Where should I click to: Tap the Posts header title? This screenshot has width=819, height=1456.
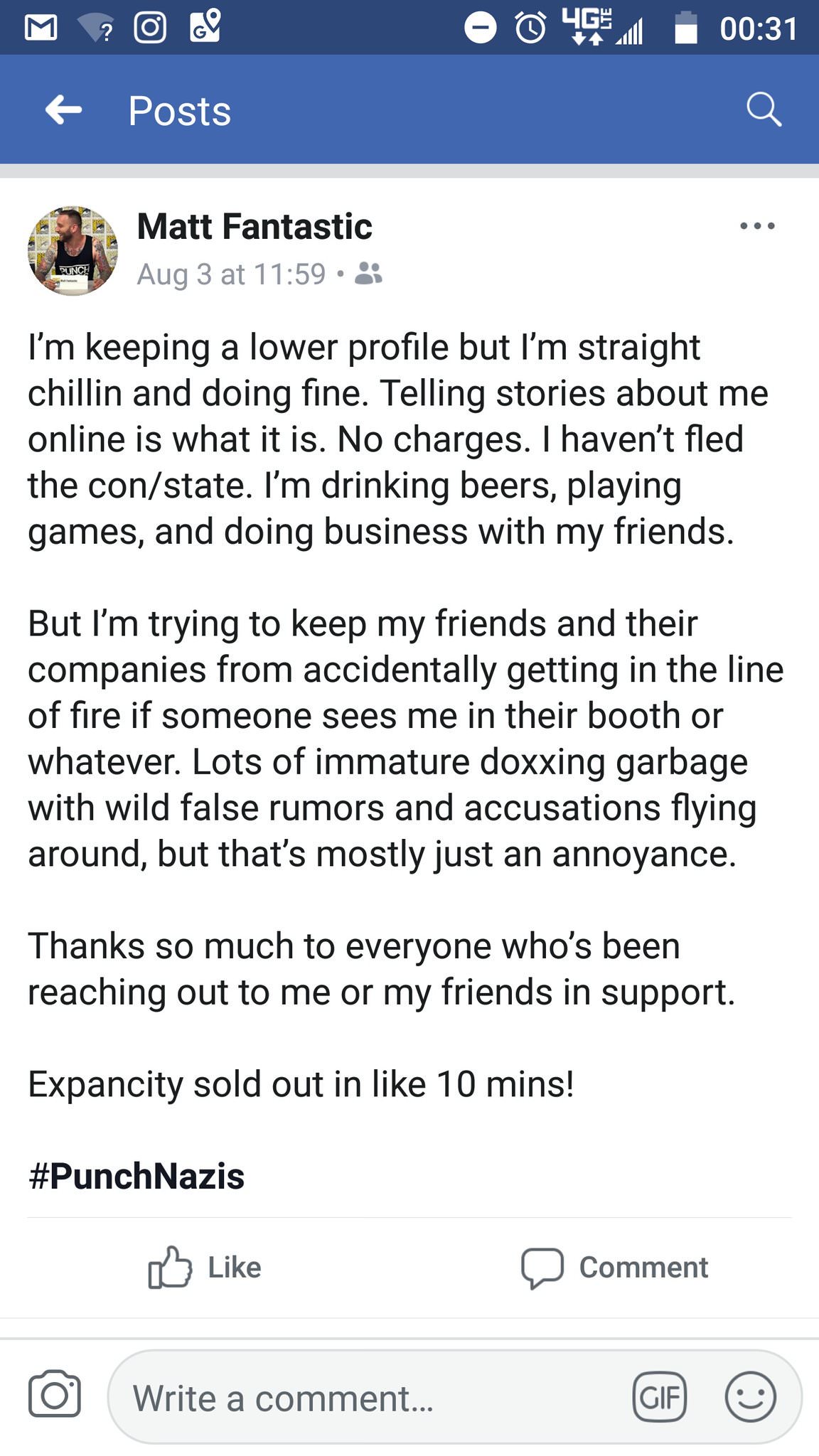[x=180, y=111]
